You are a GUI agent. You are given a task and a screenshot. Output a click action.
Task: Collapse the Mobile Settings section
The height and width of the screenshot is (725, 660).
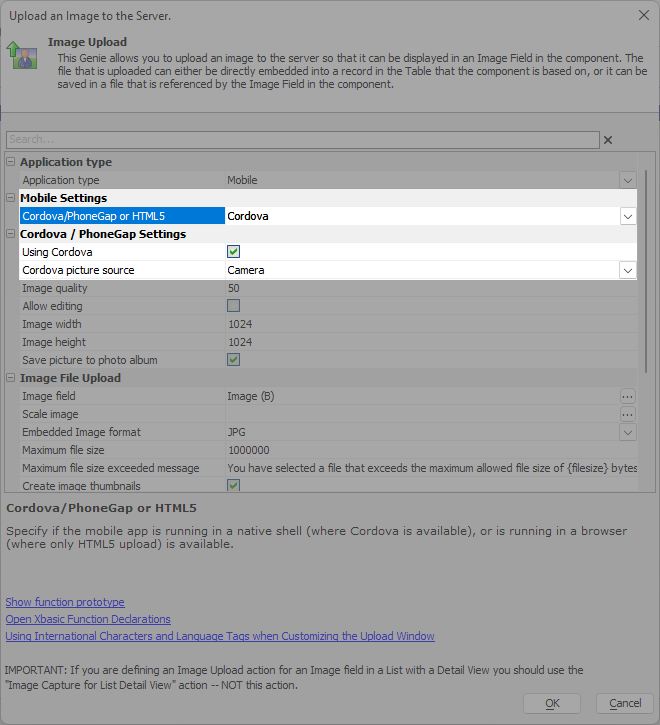[11, 198]
